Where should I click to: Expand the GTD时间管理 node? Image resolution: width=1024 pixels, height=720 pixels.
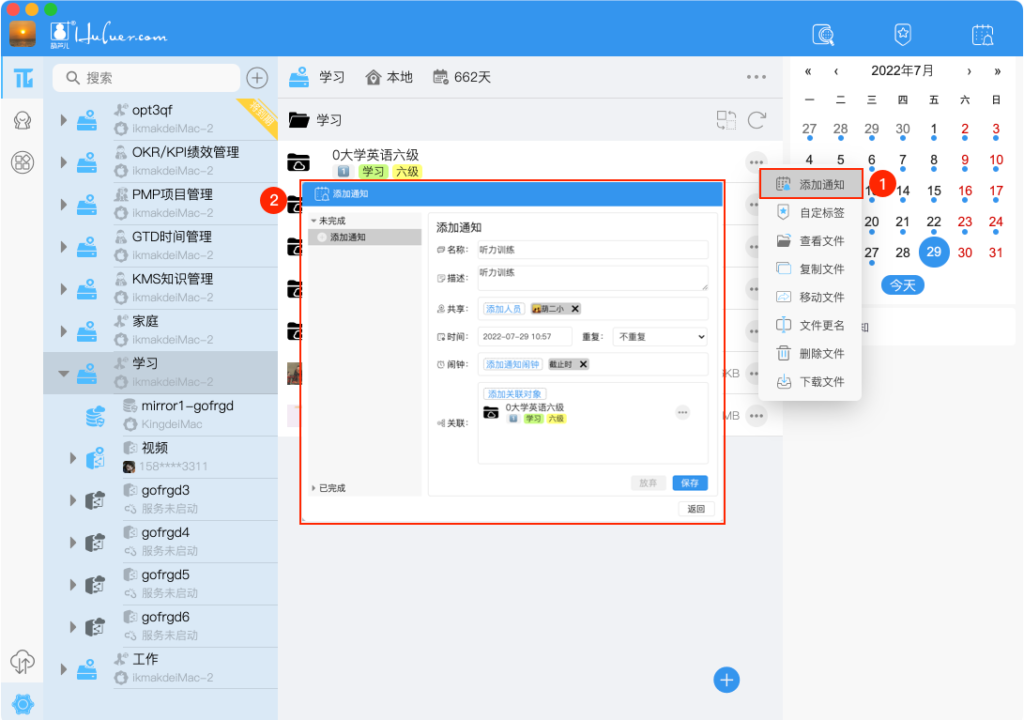(63, 246)
